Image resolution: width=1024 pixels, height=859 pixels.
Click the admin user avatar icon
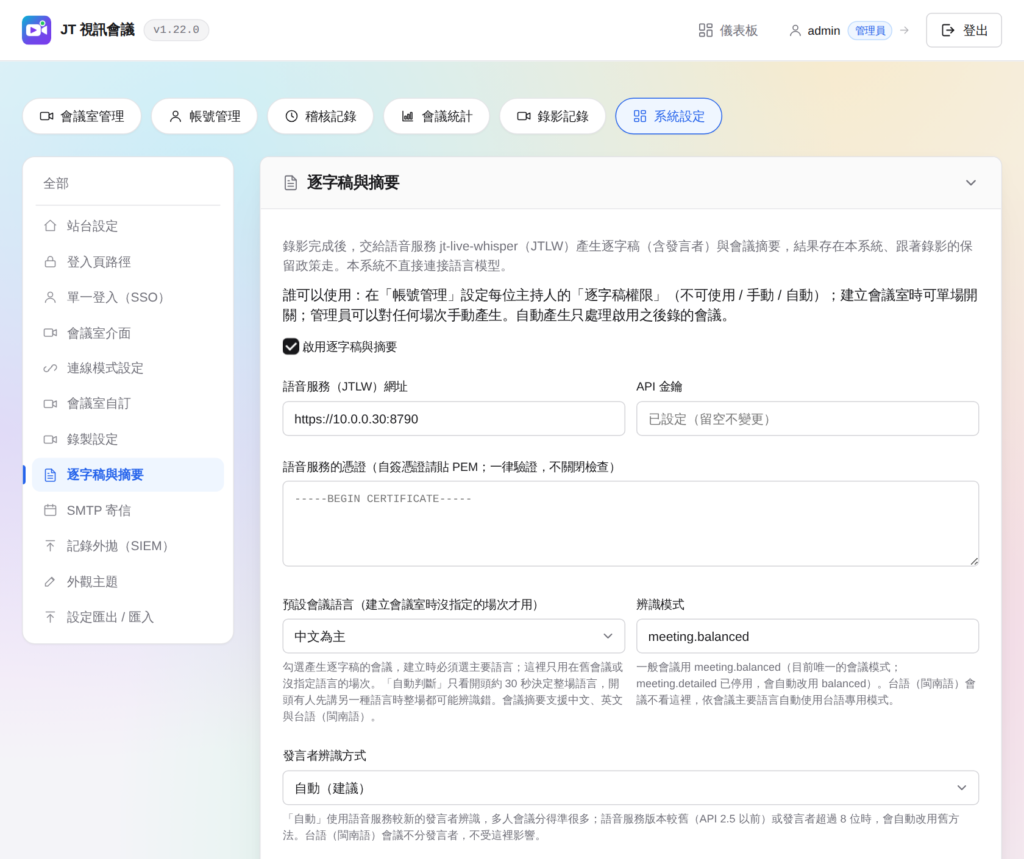click(795, 30)
